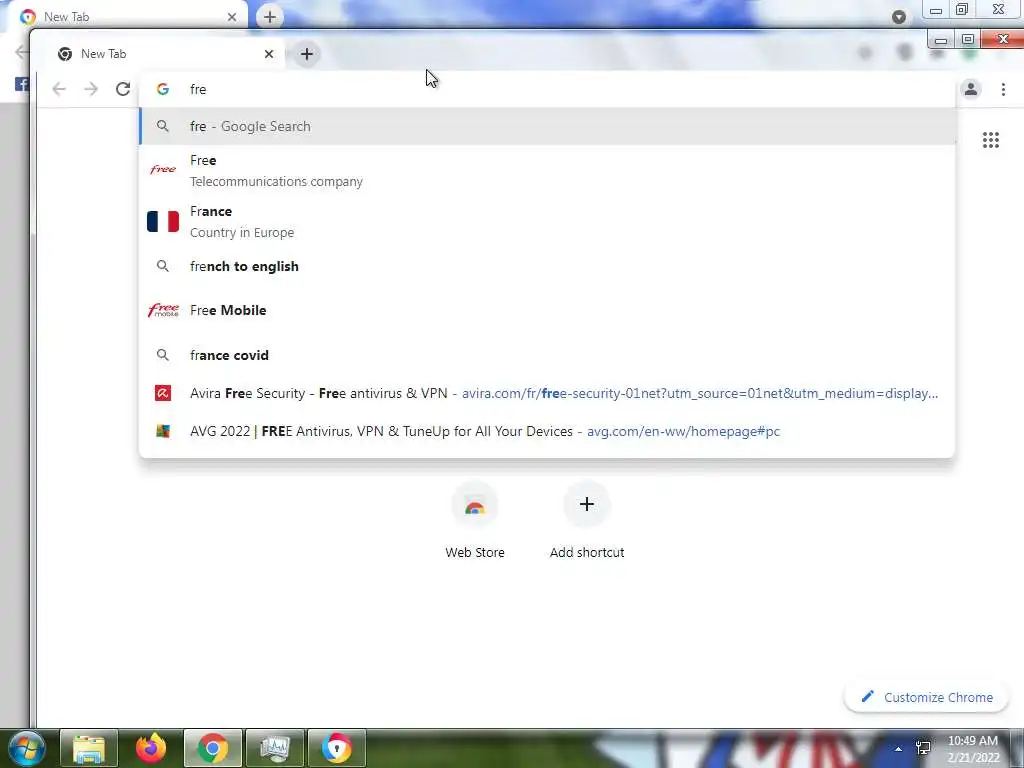
Task: Choose the Free Mobile suggestion
Action: click(547, 310)
